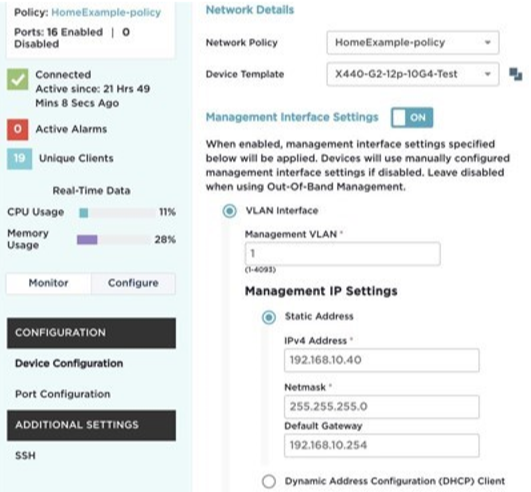Expand the Device Template dropdown
531x492 pixels.
[x=412, y=74]
